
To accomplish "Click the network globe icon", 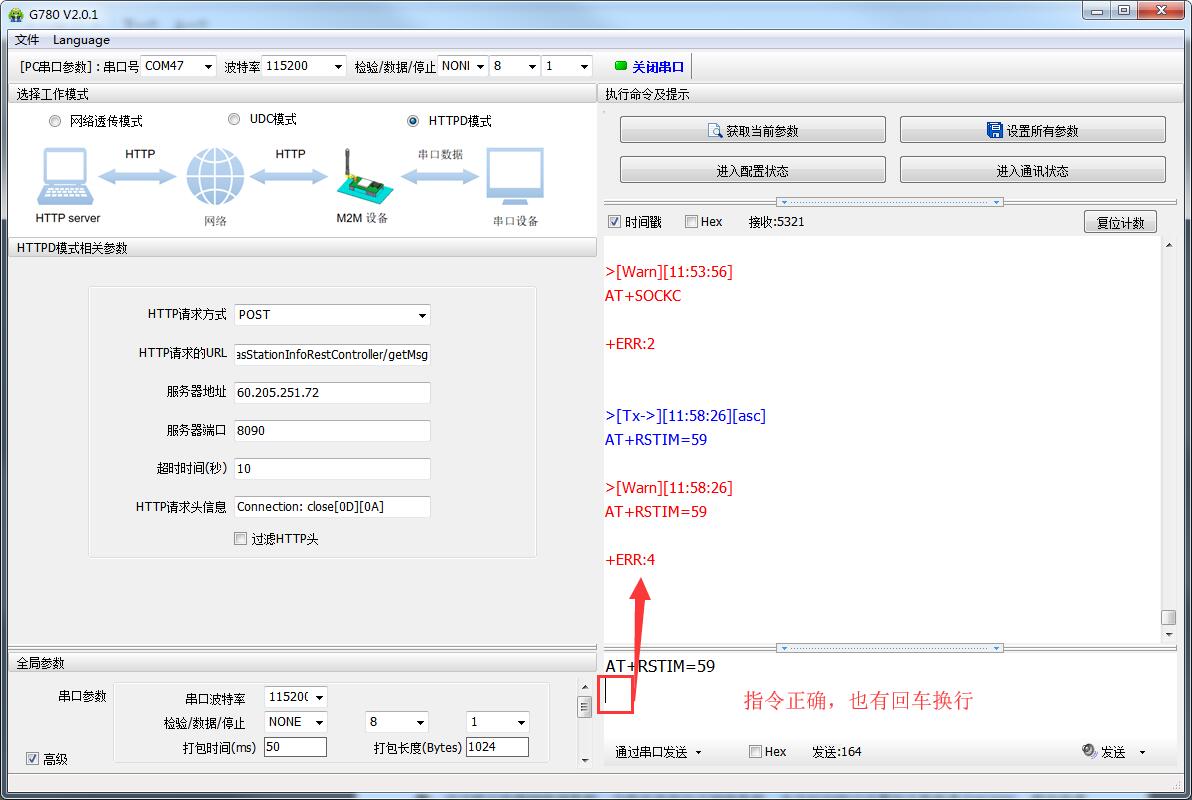I will click(x=215, y=178).
